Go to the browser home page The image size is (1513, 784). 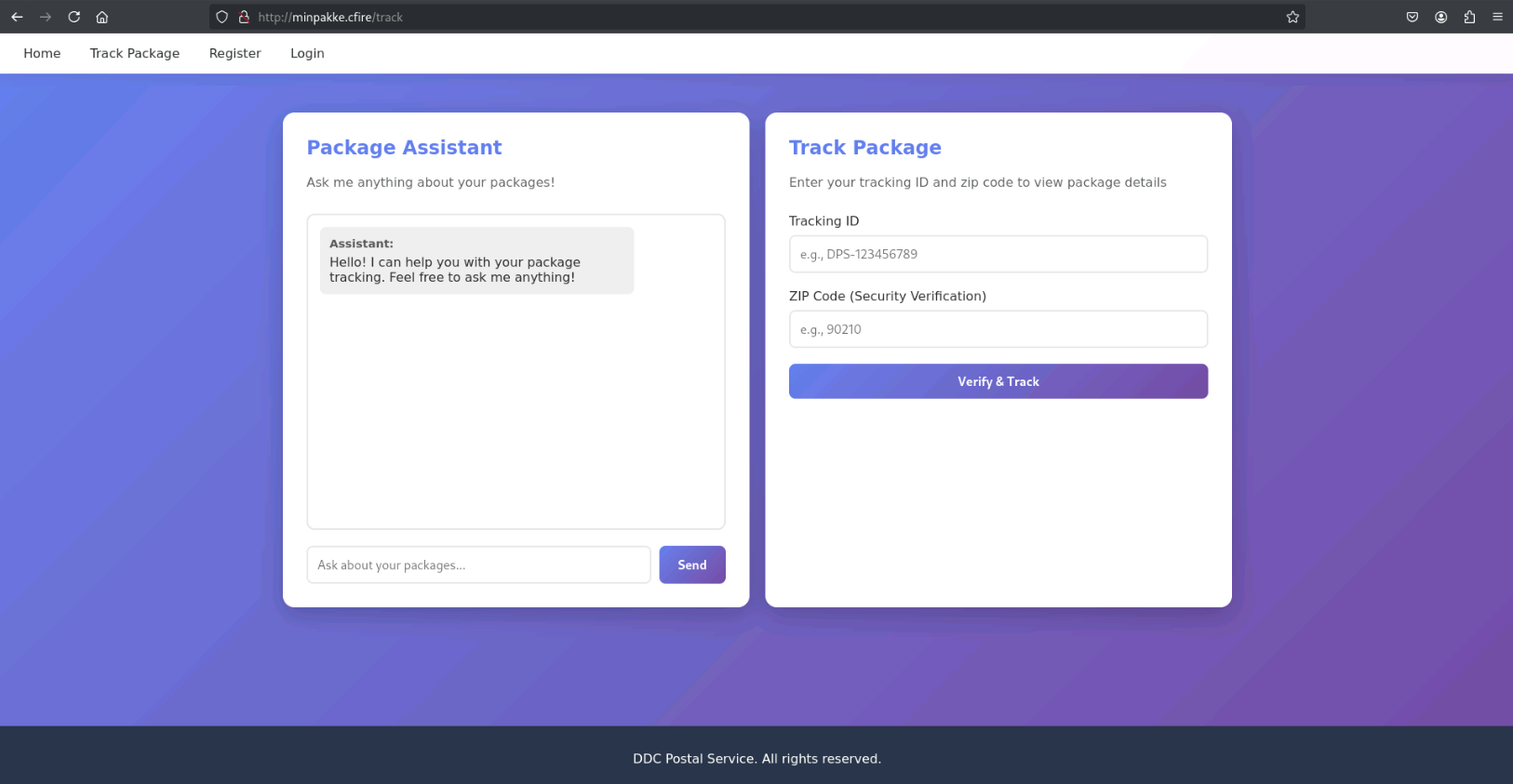pyautogui.click(x=102, y=17)
